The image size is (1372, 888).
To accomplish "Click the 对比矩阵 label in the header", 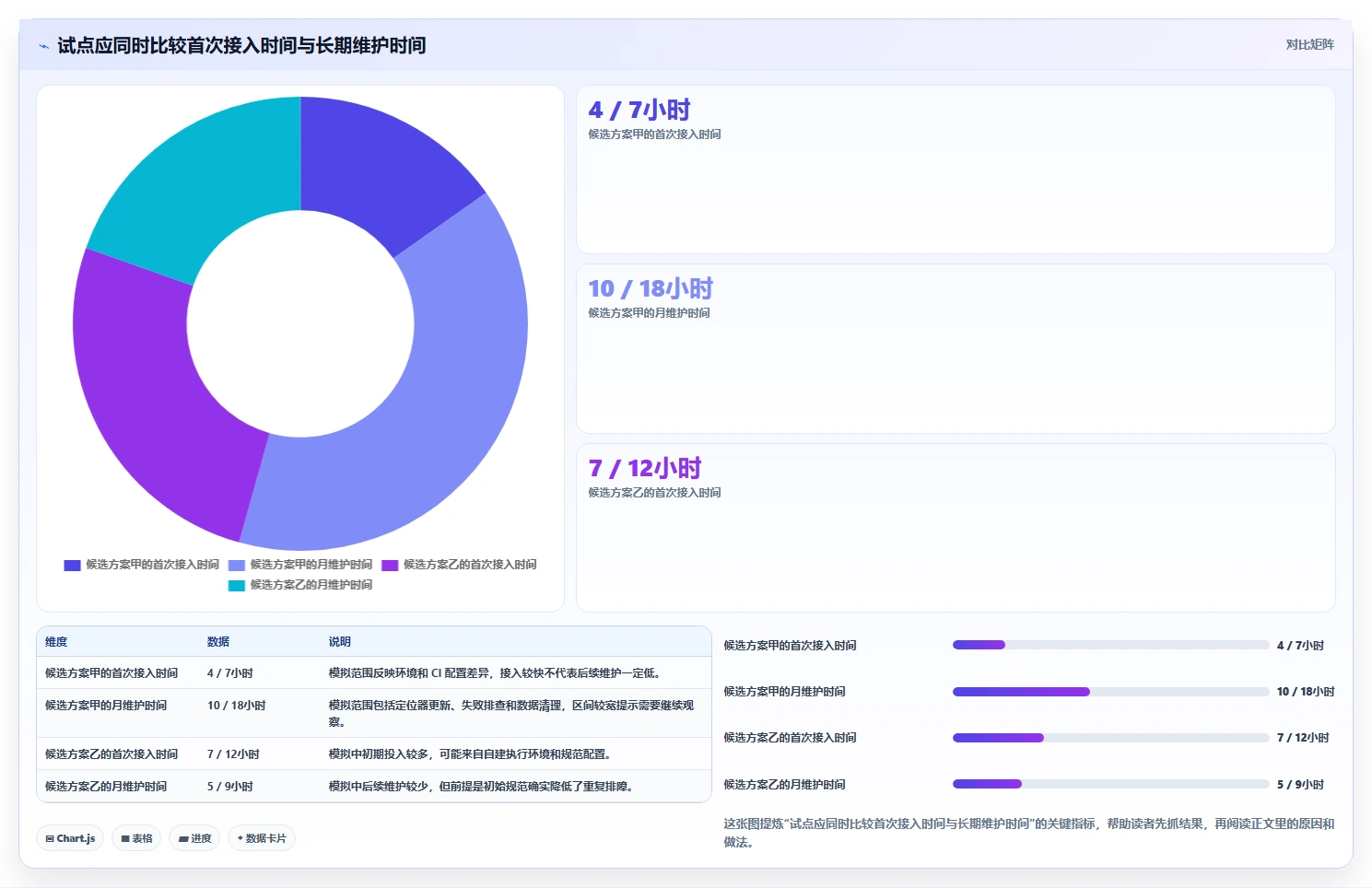I will click(1309, 44).
